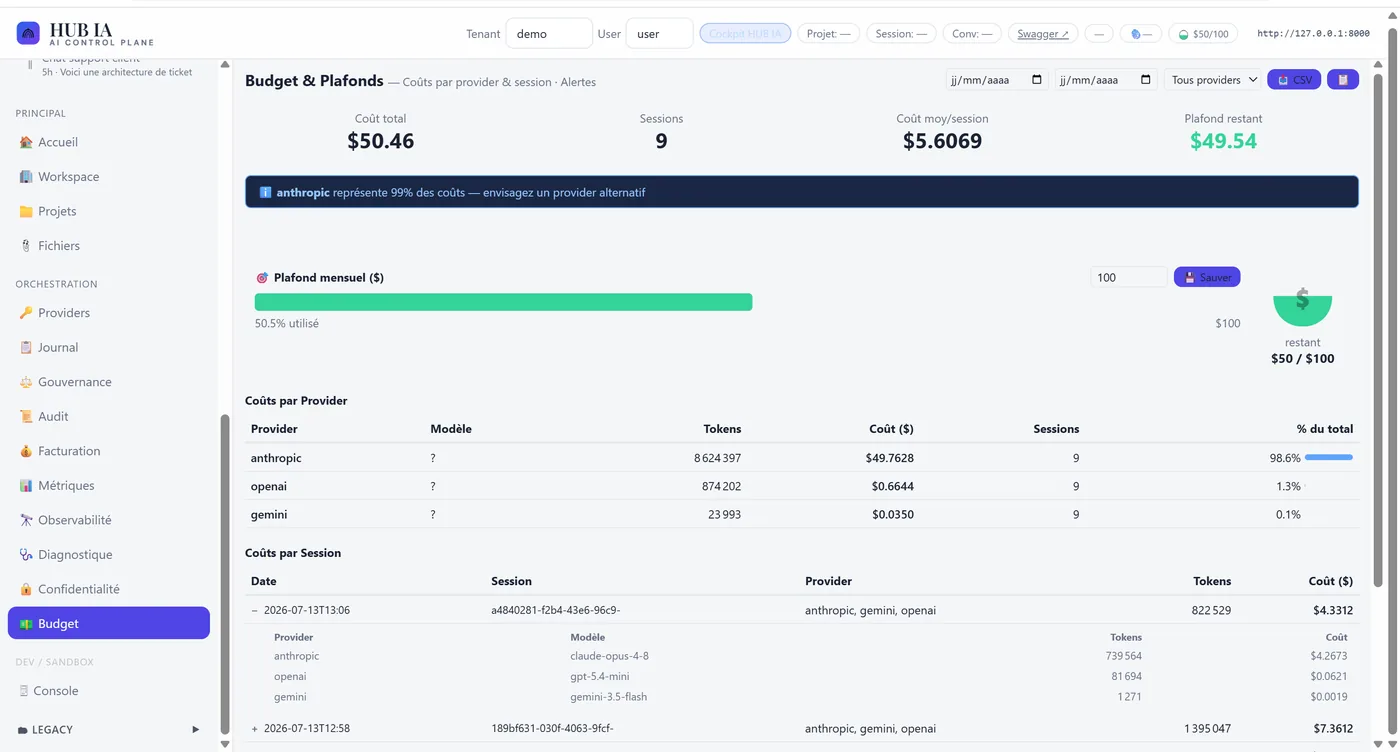1400x752 pixels.
Task: Click the $49.7628 anthropic cost cell
Action: (x=889, y=458)
